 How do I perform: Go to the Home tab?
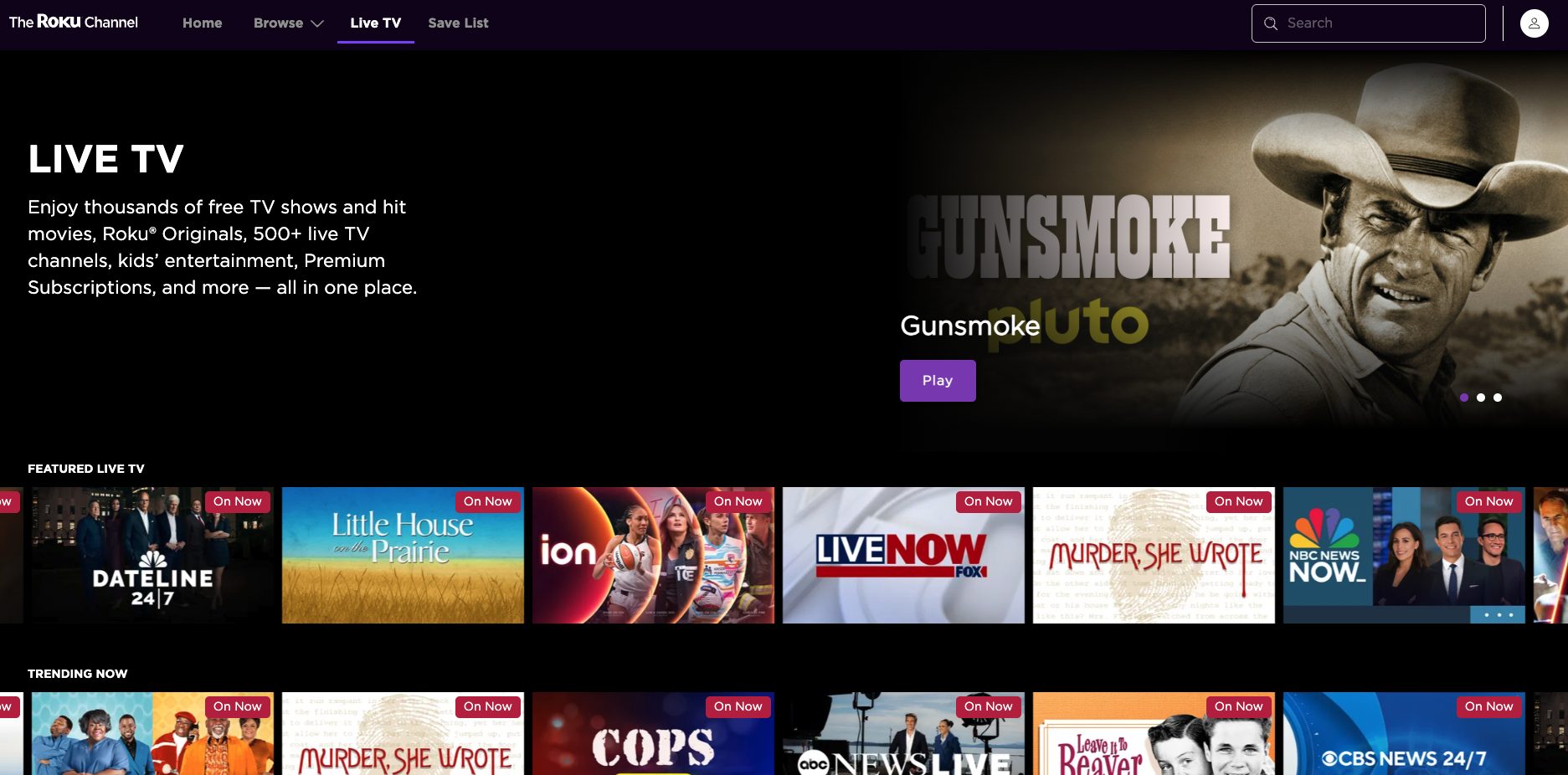[203, 23]
